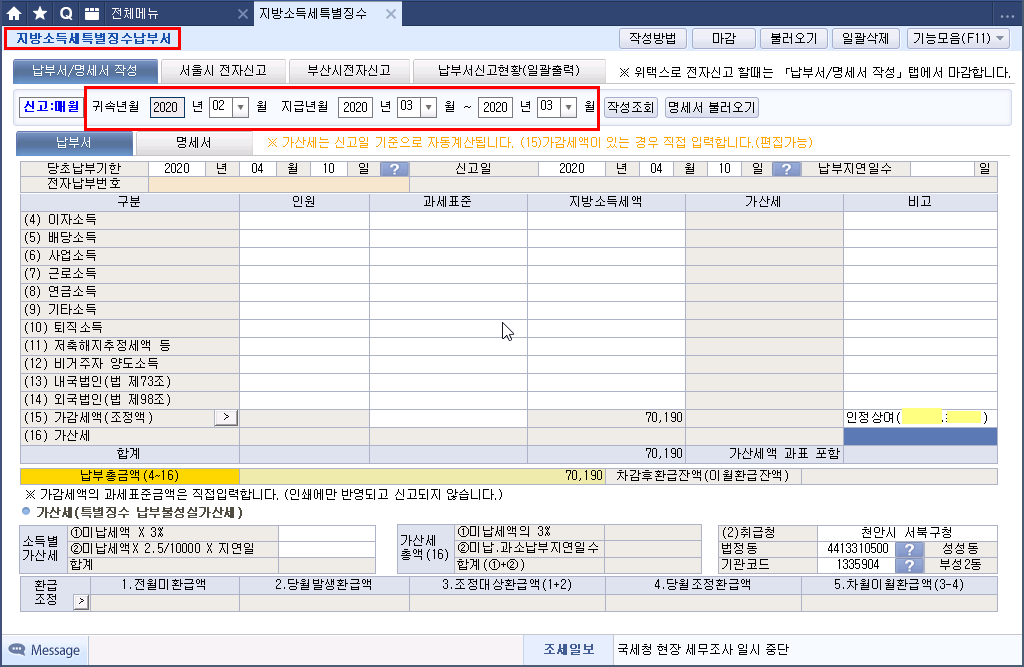The width and height of the screenshot is (1024, 667).
Task: Open the 납부서신고현황(일괄출력) tab
Action: 509,71
